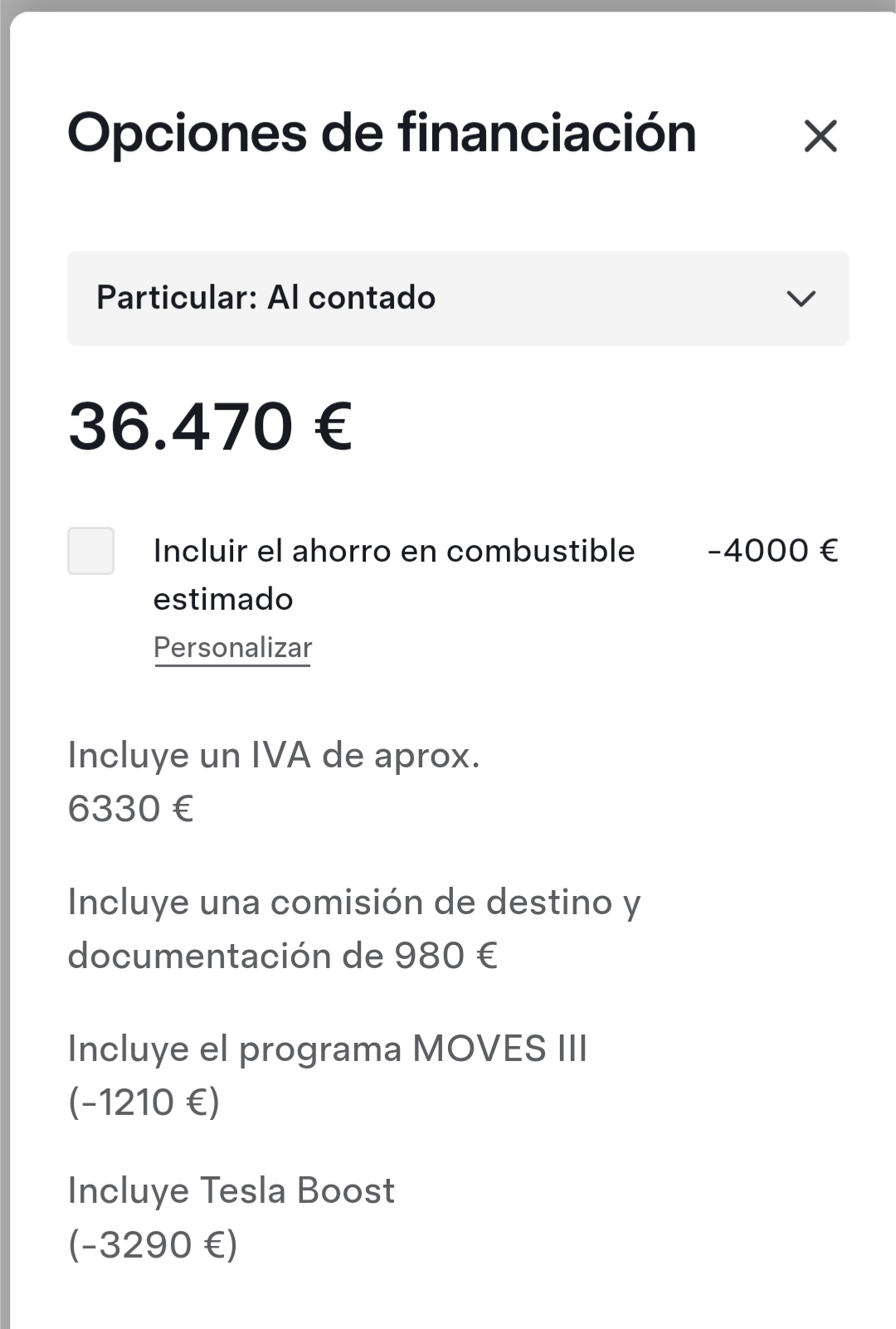Click the Opciones de financiación heading
This screenshot has height=1329, width=896.
(x=382, y=134)
